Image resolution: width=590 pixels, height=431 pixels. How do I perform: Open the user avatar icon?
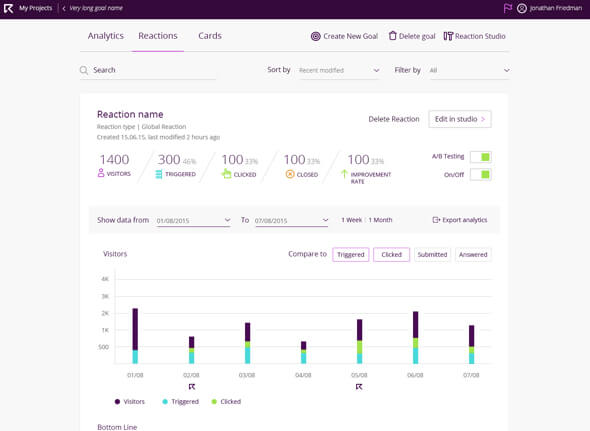click(x=522, y=8)
